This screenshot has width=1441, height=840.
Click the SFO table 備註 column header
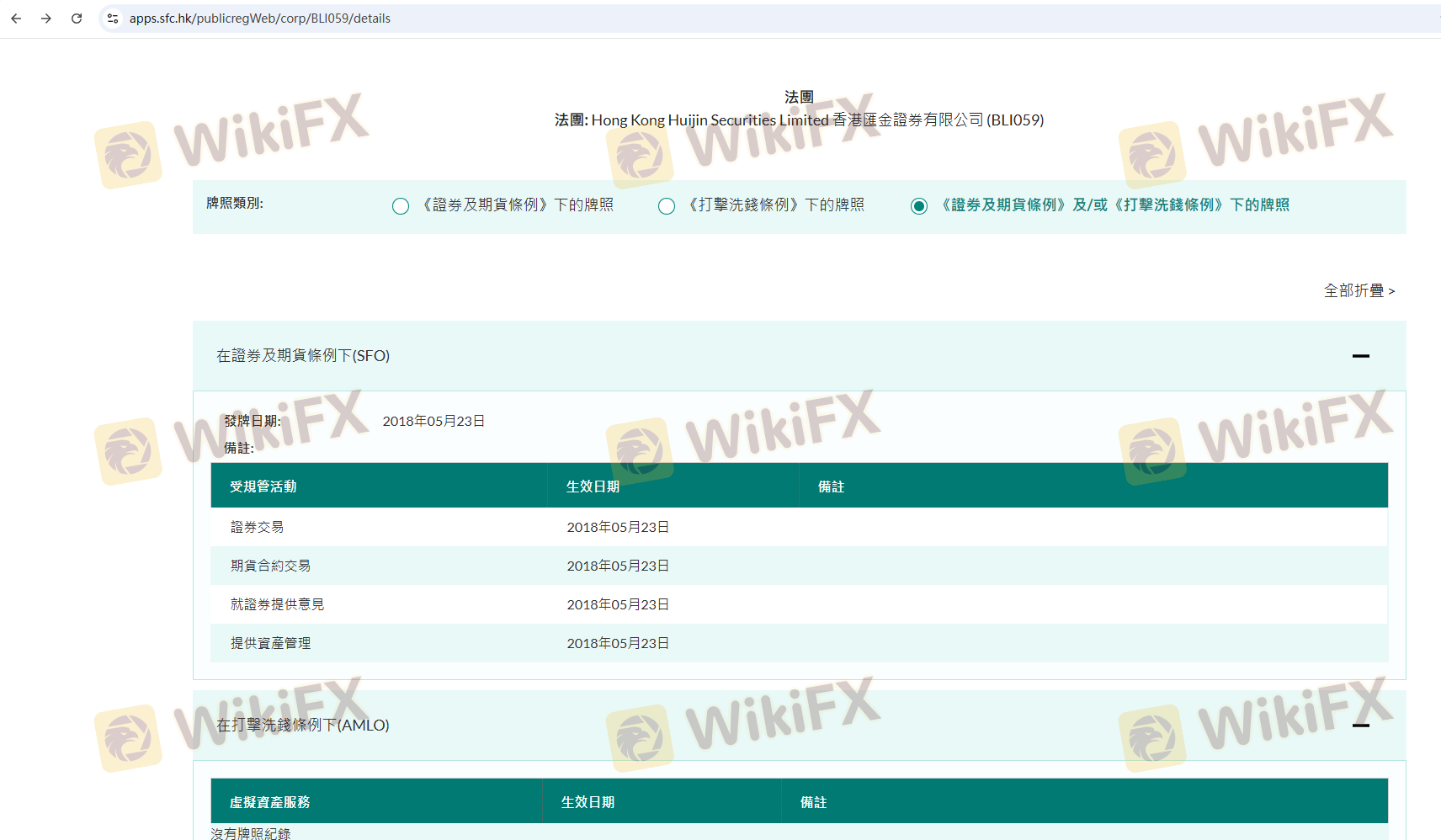832,486
